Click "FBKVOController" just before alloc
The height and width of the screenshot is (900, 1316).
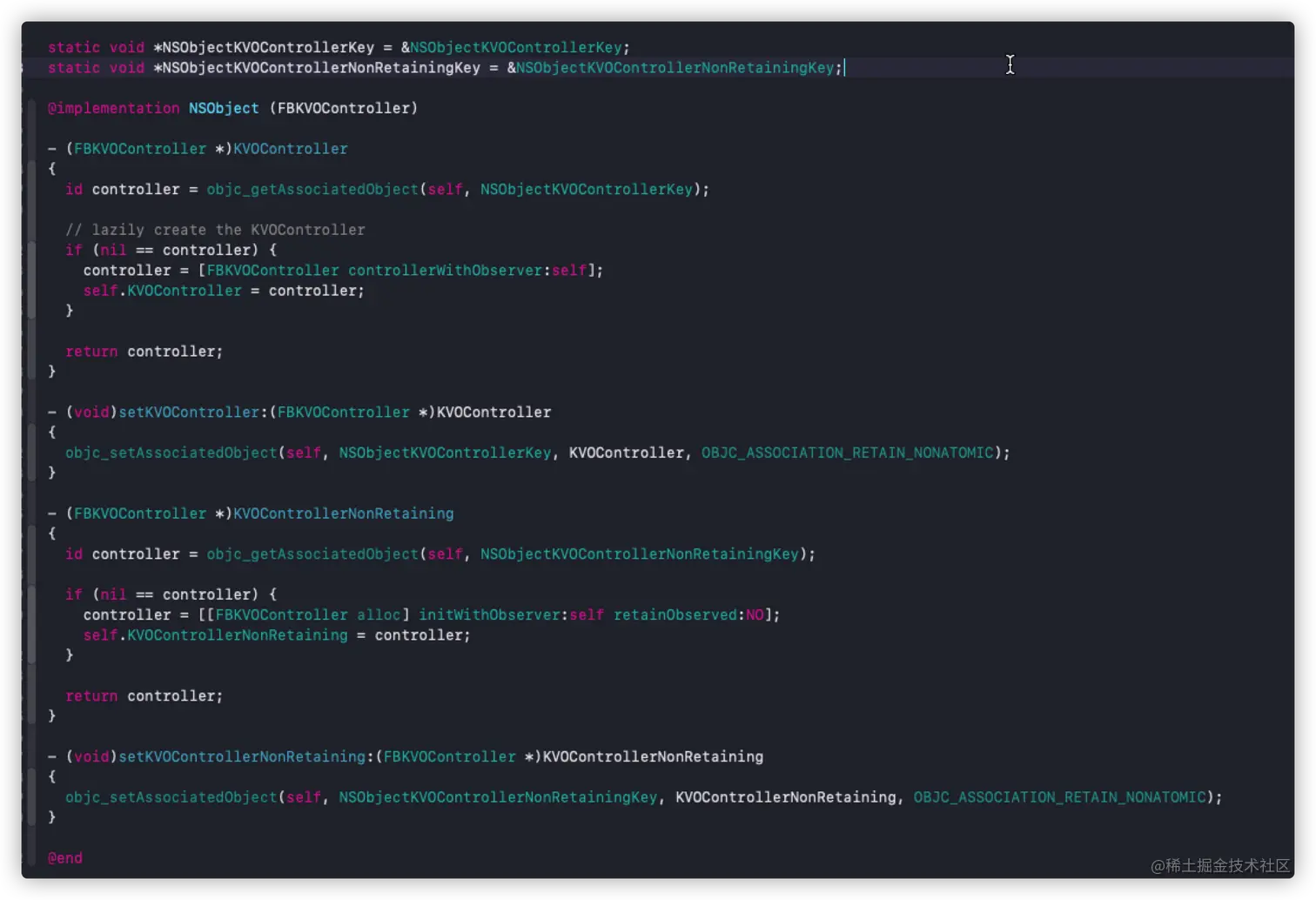point(281,615)
